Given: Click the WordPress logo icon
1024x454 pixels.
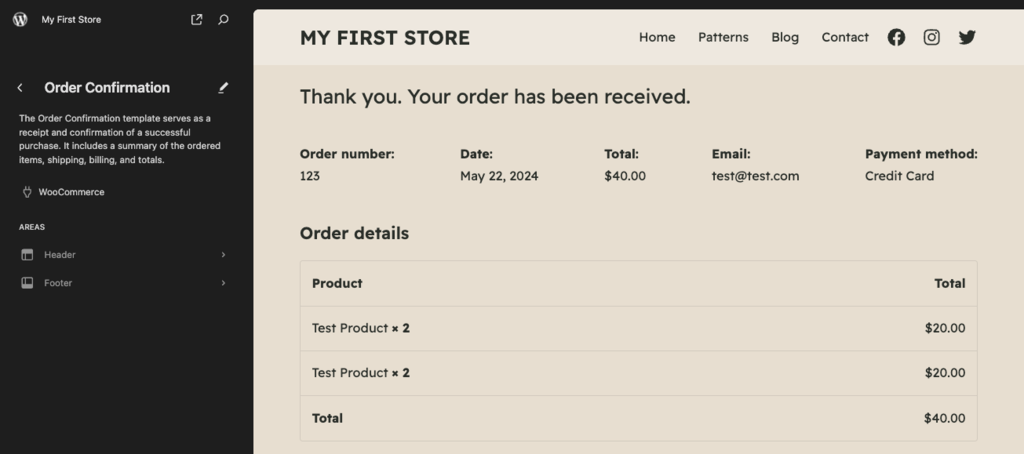Looking at the screenshot, I should 20,19.
